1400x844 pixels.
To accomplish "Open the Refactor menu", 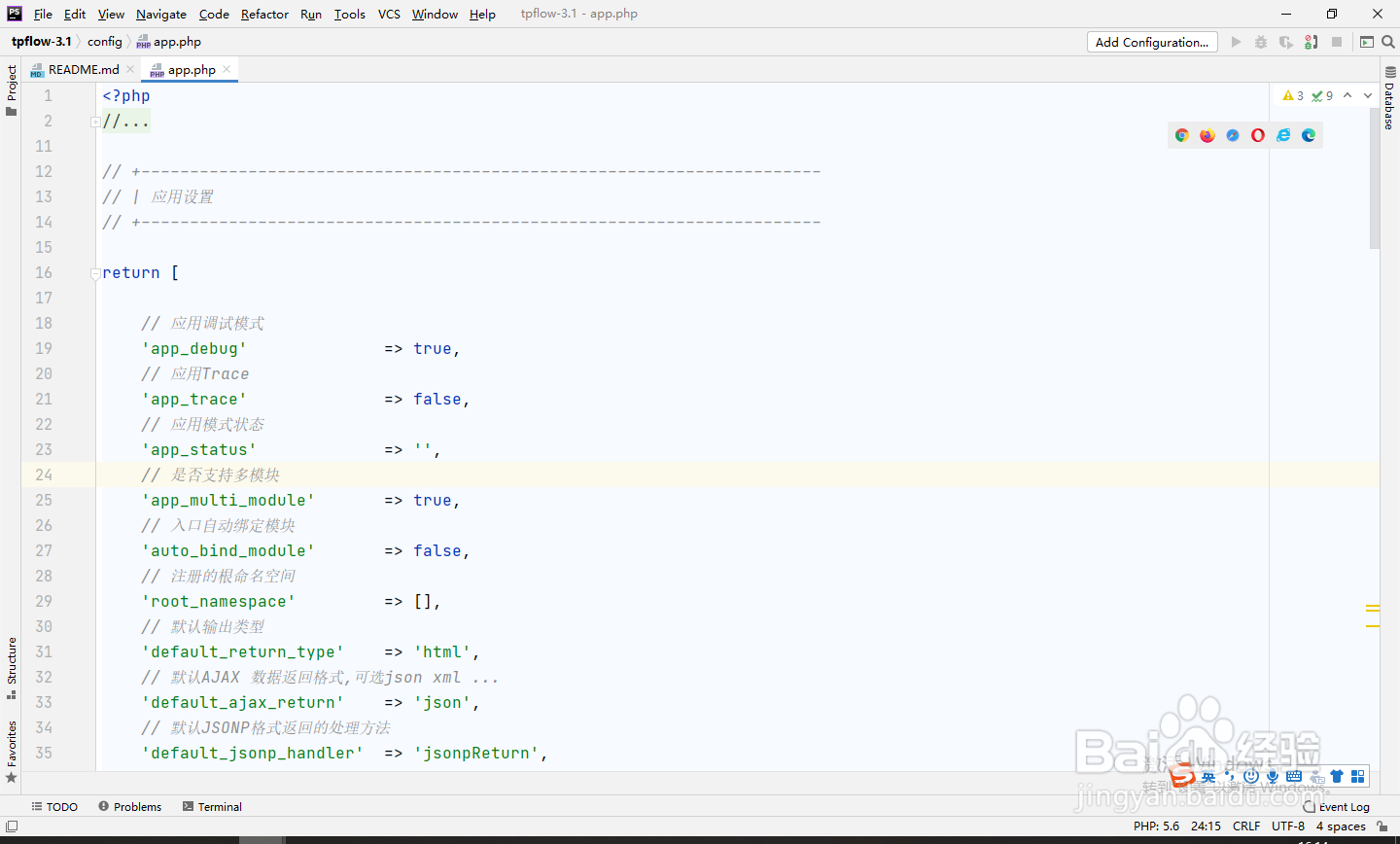I will tap(264, 14).
